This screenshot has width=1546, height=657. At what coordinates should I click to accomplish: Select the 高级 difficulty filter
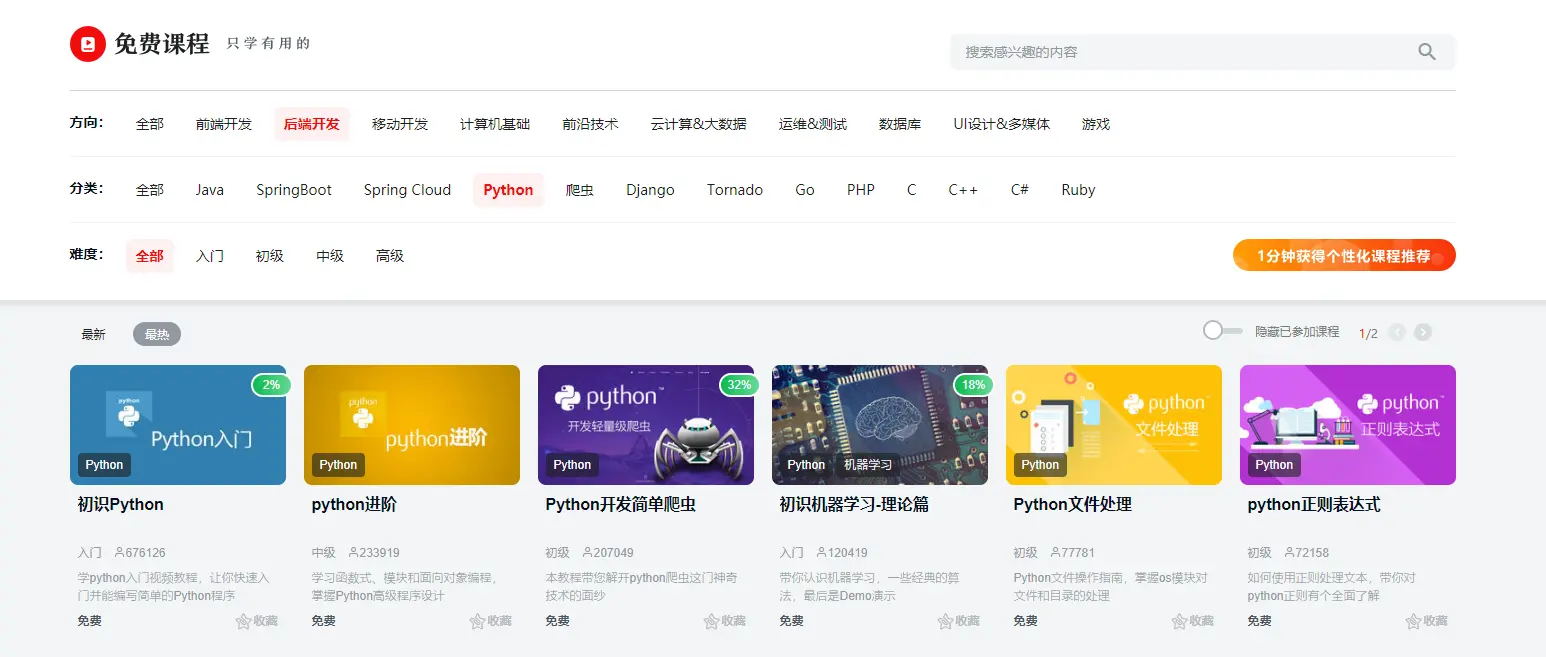[389, 256]
